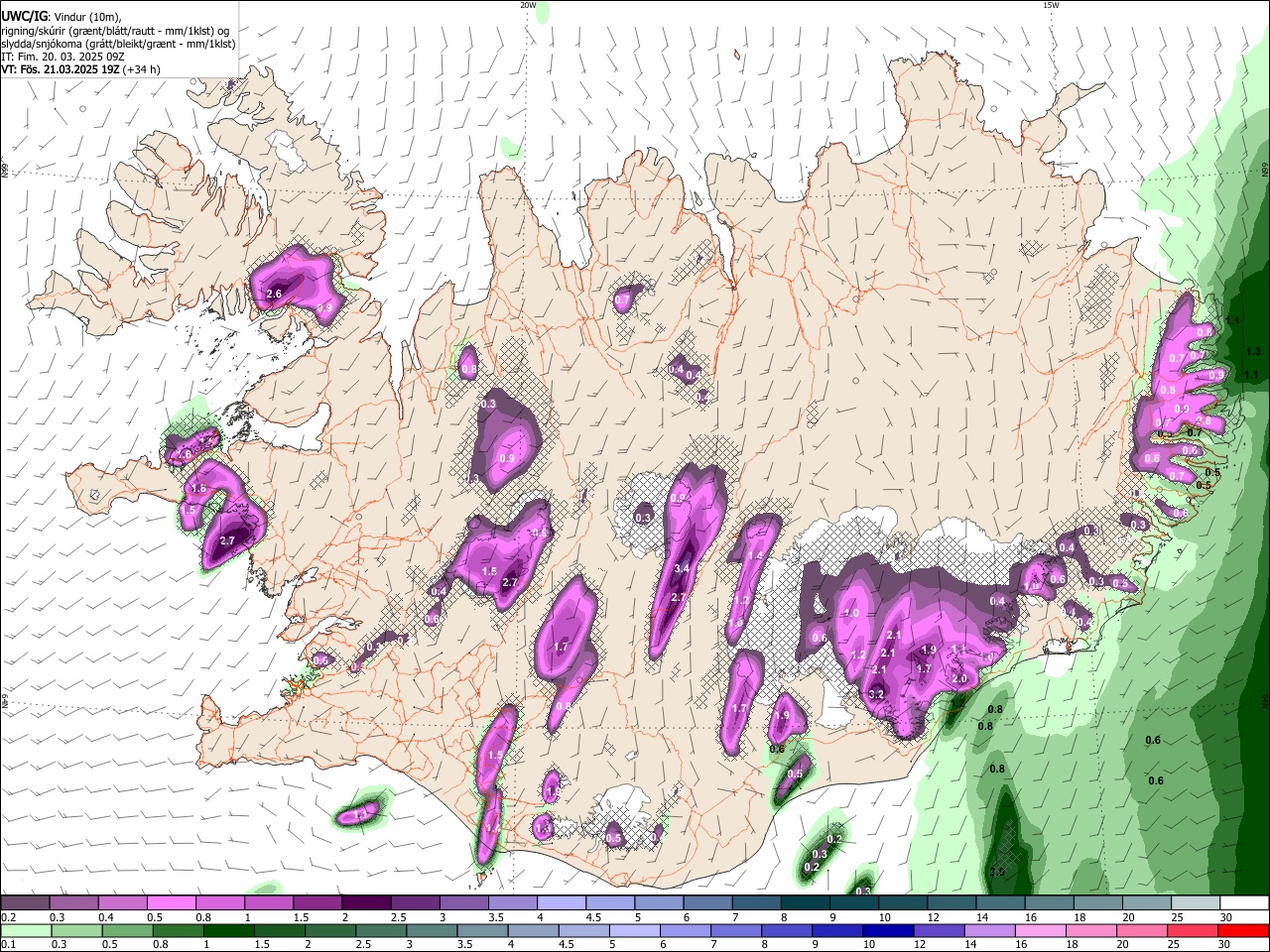The image size is (1270, 952).
Task: Click the darkest purple swatch between 2 and 2.5
Action: [365, 903]
